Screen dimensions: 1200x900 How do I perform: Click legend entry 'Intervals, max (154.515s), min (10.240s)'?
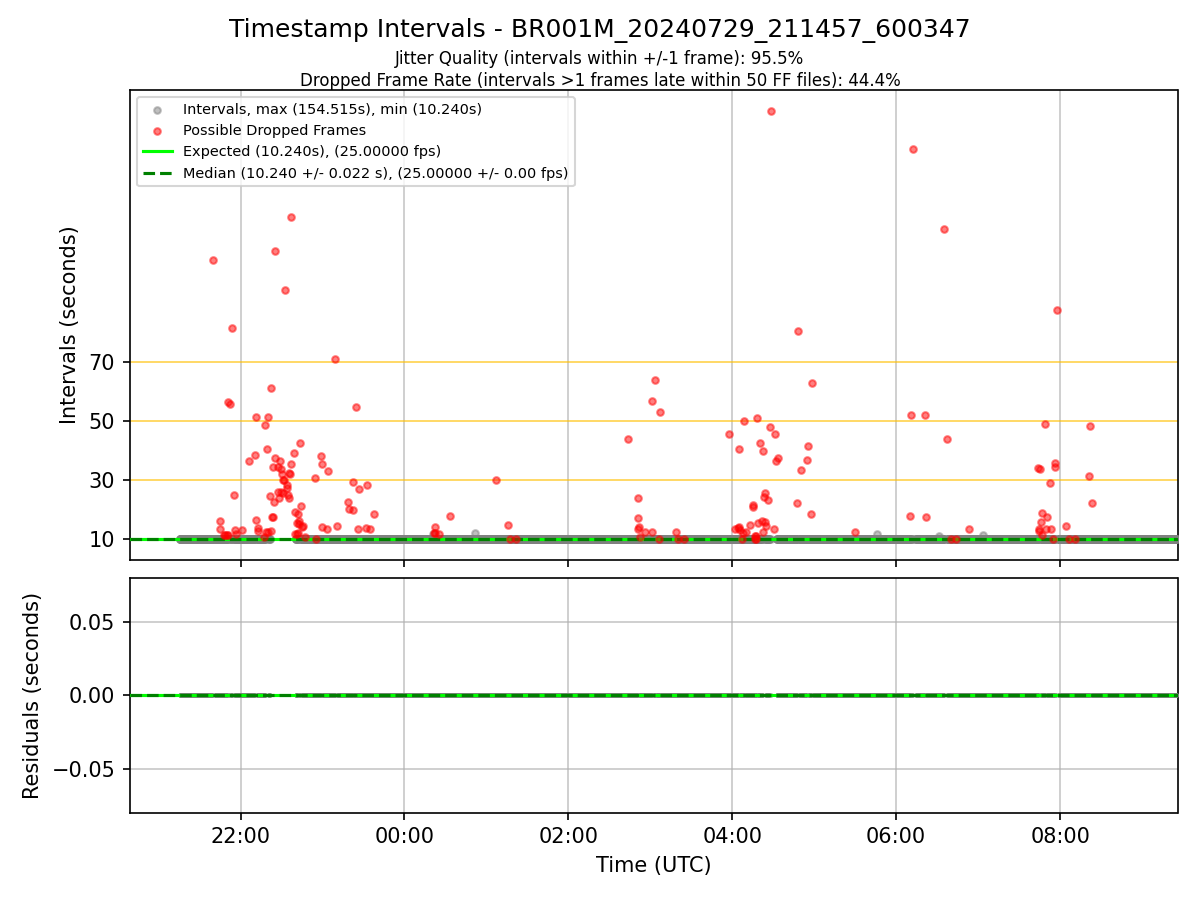(332, 109)
